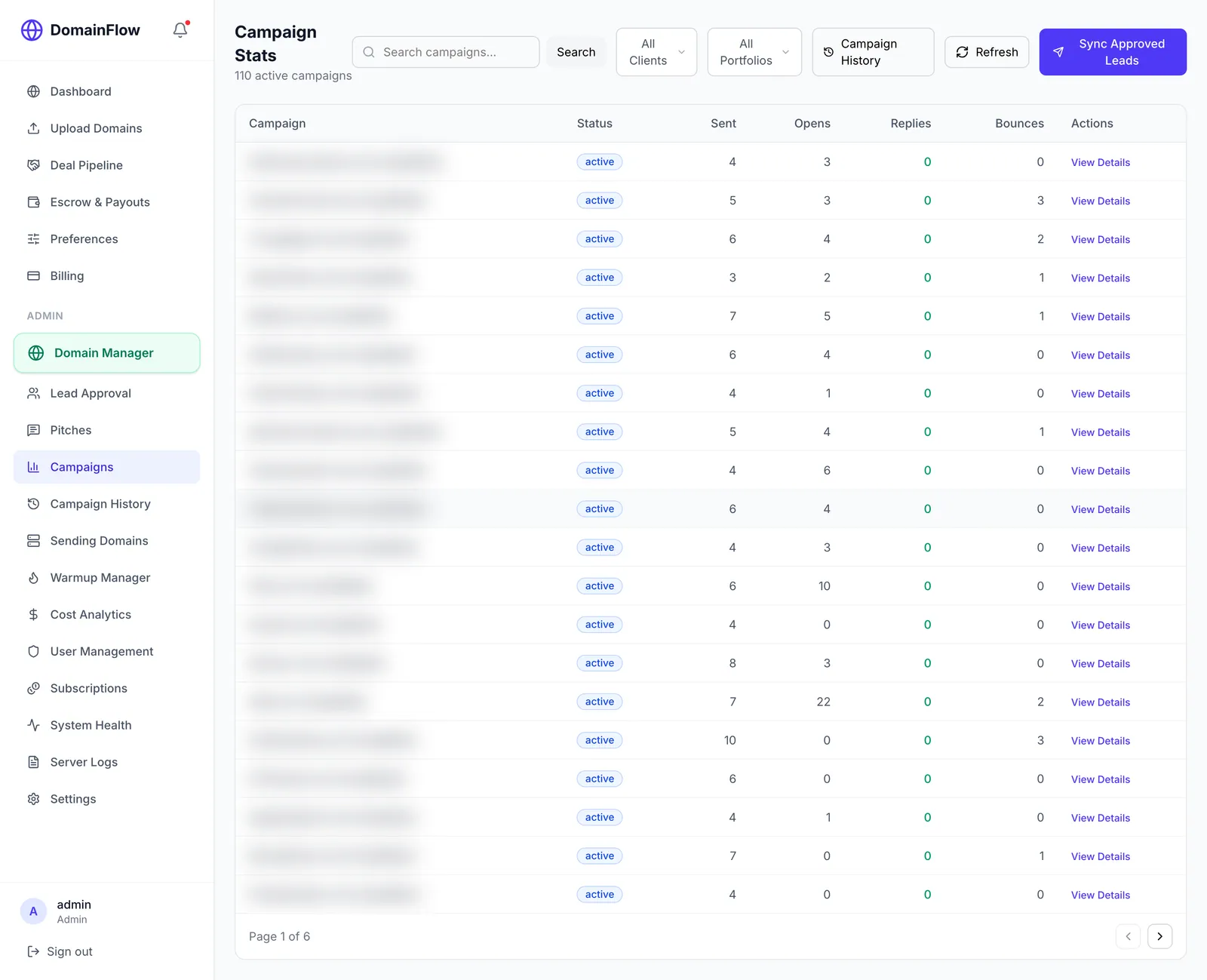Click the System Health pulse icon
The height and width of the screenshot is (980, 1207).
click(x=33, y=726)
